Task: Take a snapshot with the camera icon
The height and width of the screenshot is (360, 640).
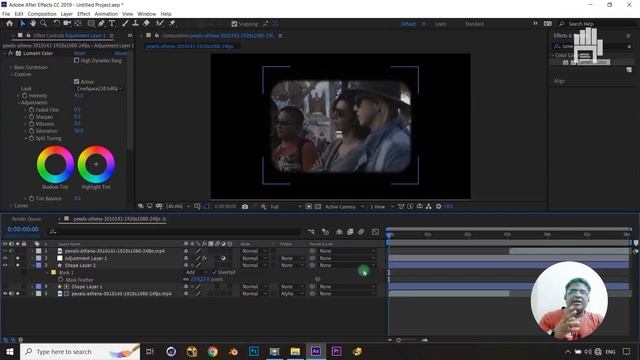Action: pos(245,207)
